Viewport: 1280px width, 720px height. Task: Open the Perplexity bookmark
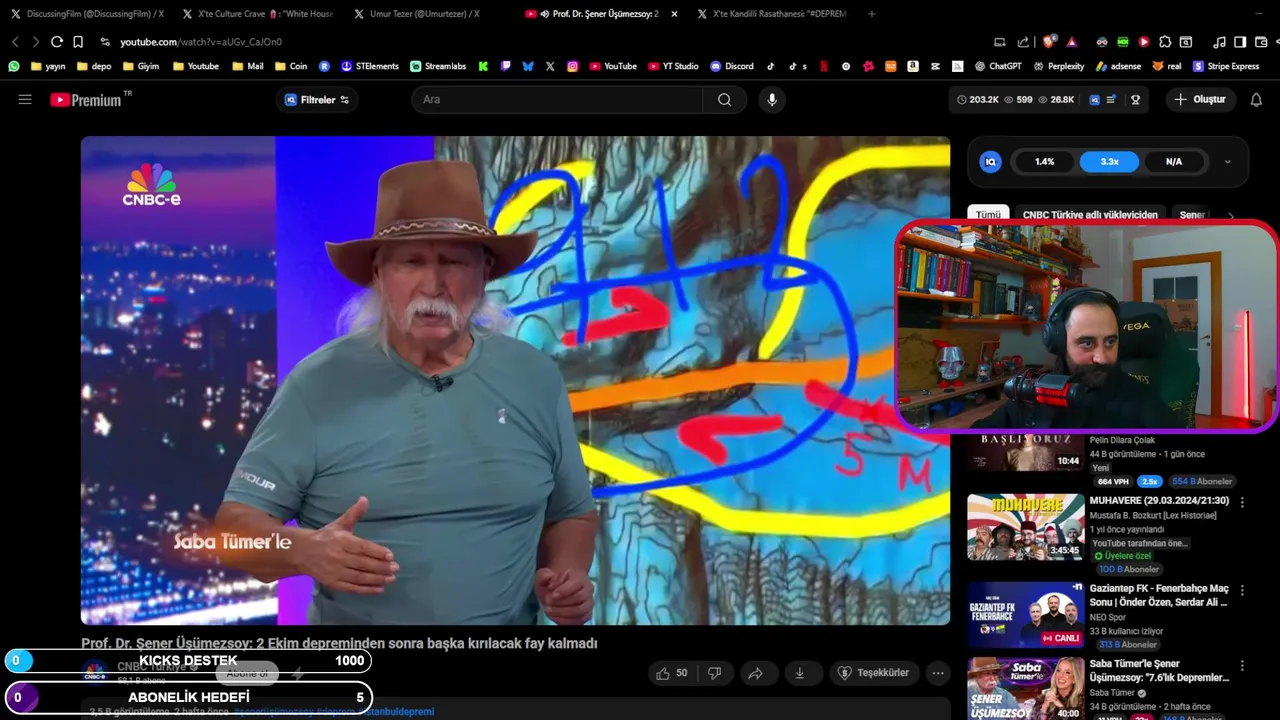click(x=1059, y=66)
